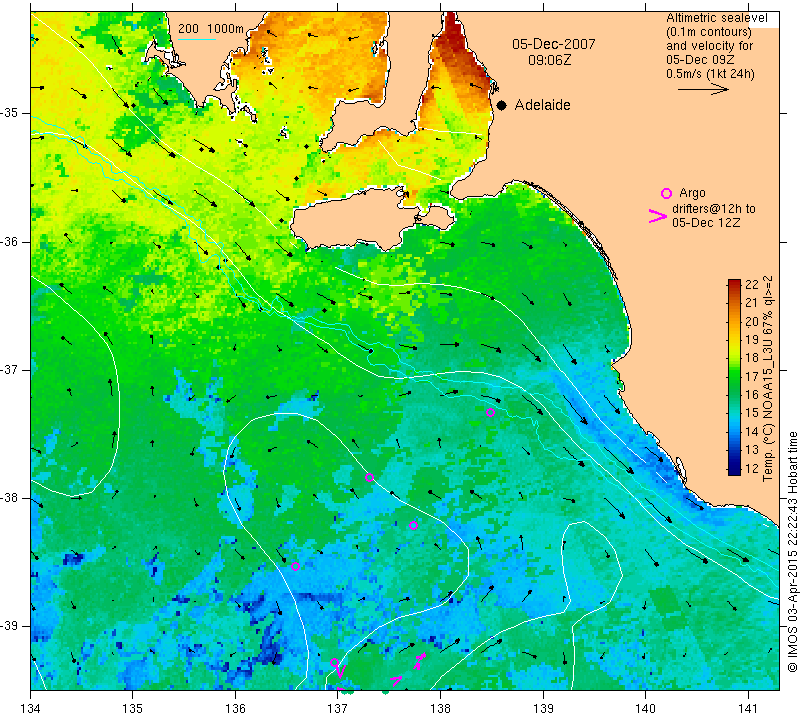Click the longitude axis label '135'
This screenshot has width=800, height=720.
pyautogui.click(x=133, y=708)
